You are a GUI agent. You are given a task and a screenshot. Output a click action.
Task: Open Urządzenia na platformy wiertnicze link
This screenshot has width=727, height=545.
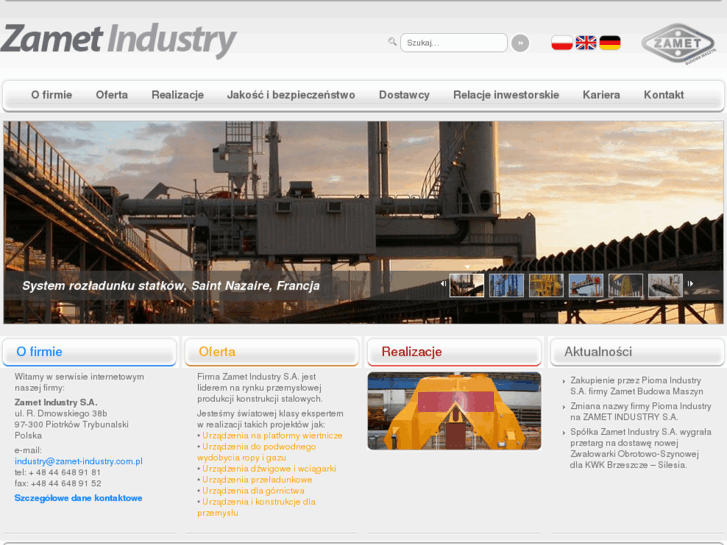coord(272,436)
